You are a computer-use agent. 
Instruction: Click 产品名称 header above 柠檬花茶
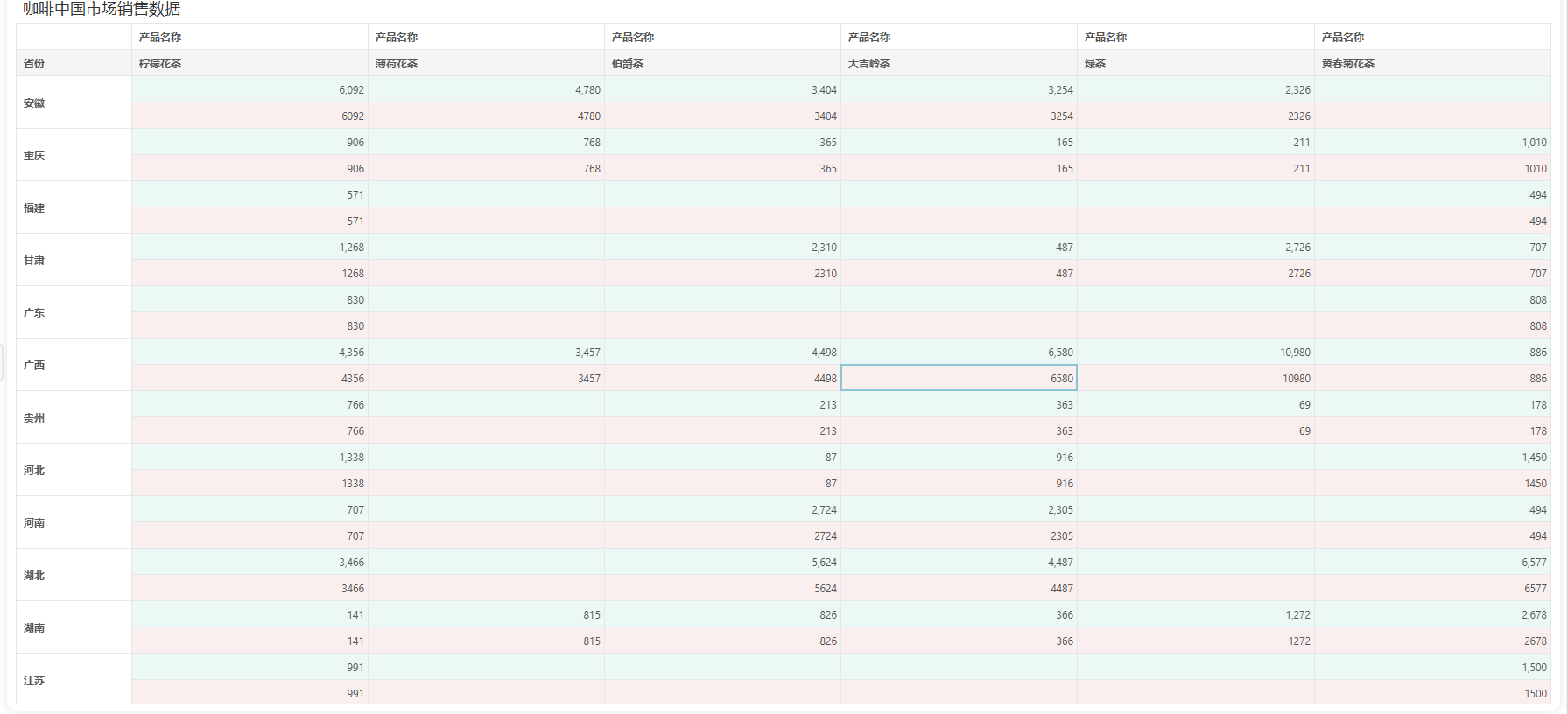(250, 37)
